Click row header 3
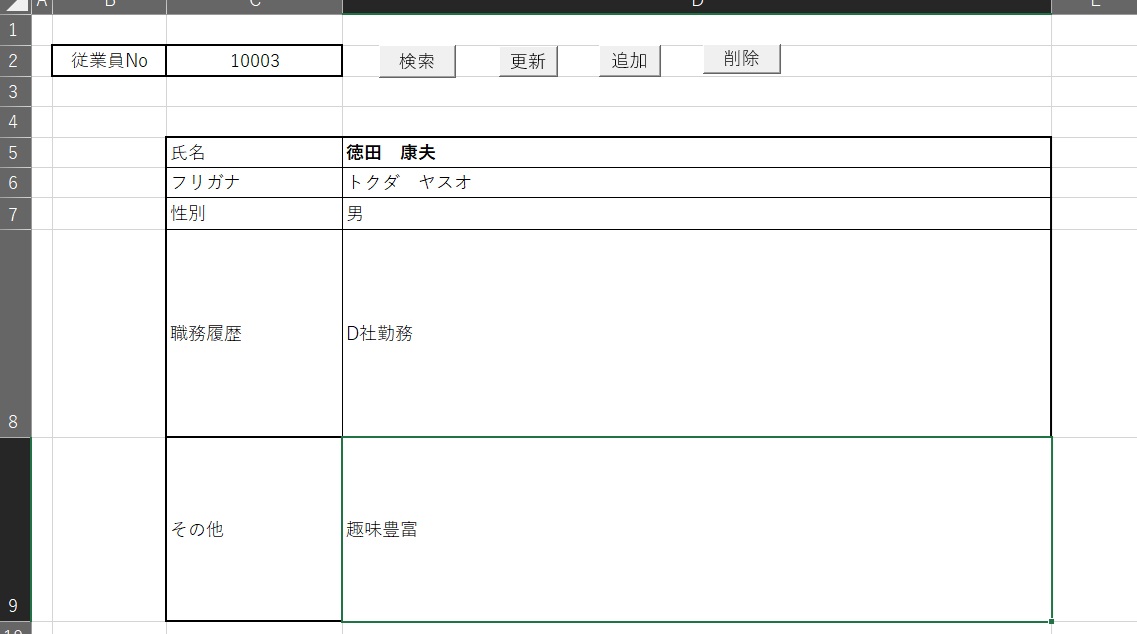 (14, 92)
